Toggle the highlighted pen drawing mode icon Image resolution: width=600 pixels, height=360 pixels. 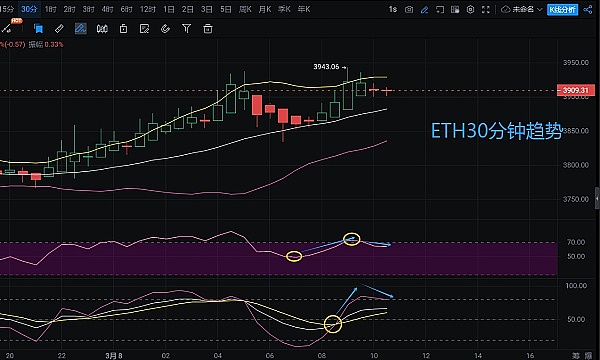80,29
